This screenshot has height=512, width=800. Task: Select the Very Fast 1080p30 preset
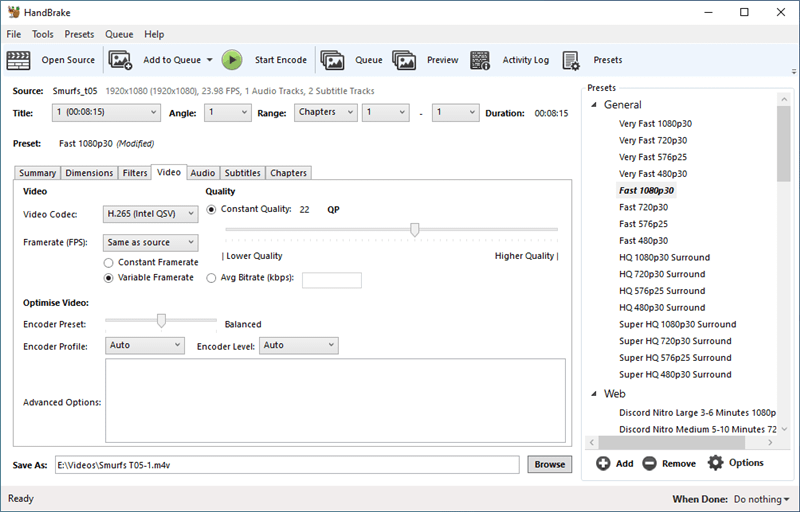point(655,124)
